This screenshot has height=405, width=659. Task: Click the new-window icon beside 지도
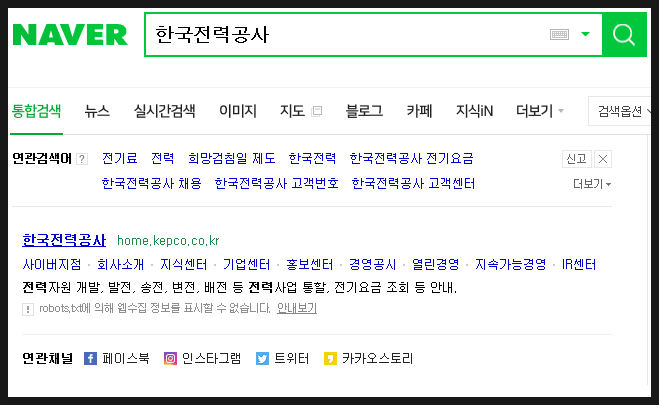[316, 111]
